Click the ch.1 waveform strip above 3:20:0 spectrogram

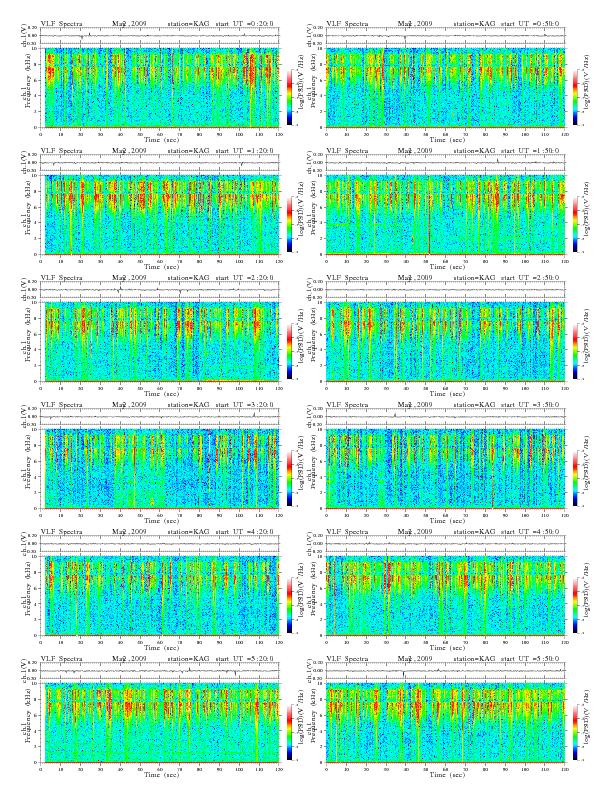pyautogui.click(x=160, y=417)
